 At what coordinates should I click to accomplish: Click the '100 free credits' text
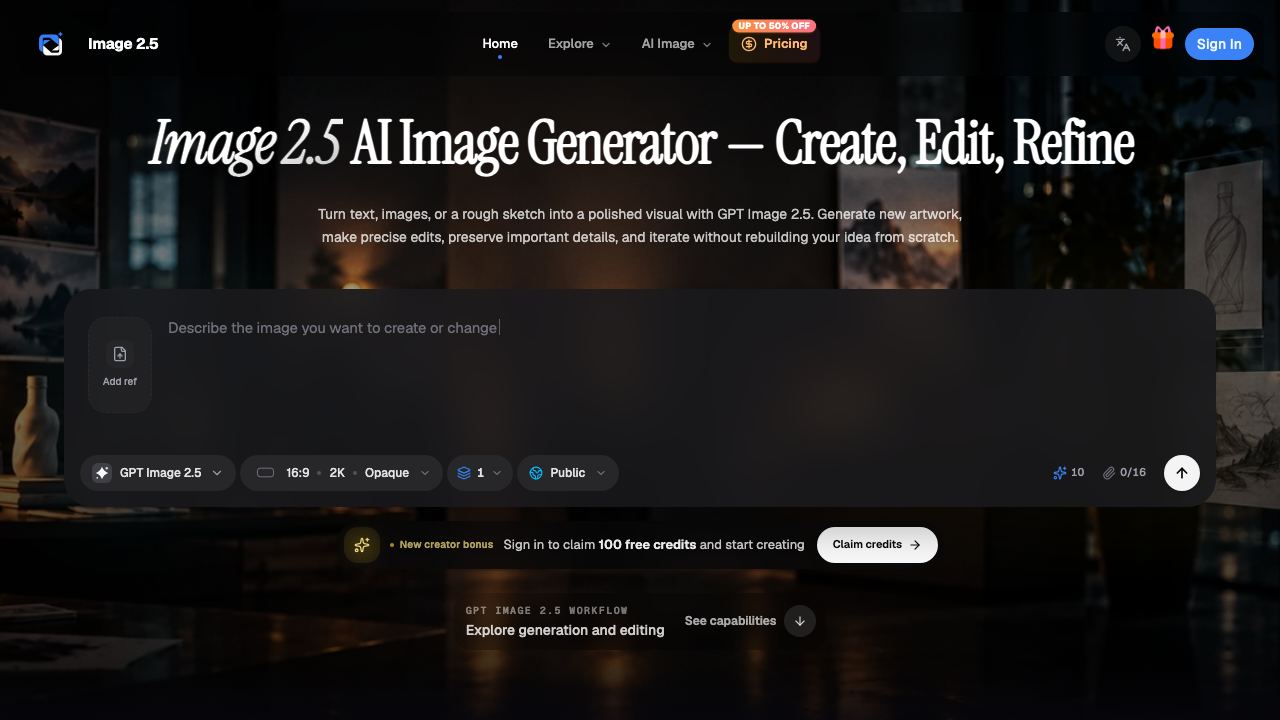pyautogui.click(x=647, y=545)
